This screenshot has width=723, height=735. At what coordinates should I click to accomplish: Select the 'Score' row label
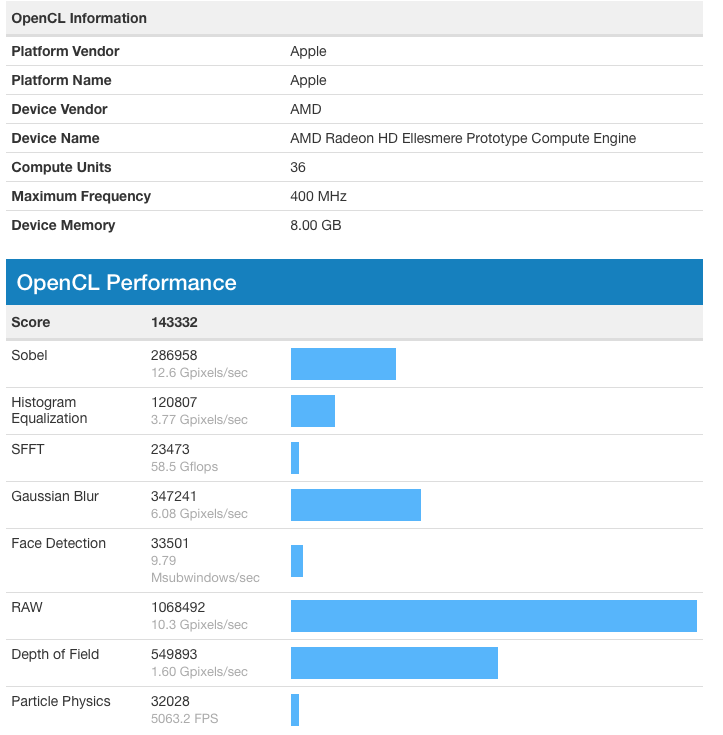30,322
